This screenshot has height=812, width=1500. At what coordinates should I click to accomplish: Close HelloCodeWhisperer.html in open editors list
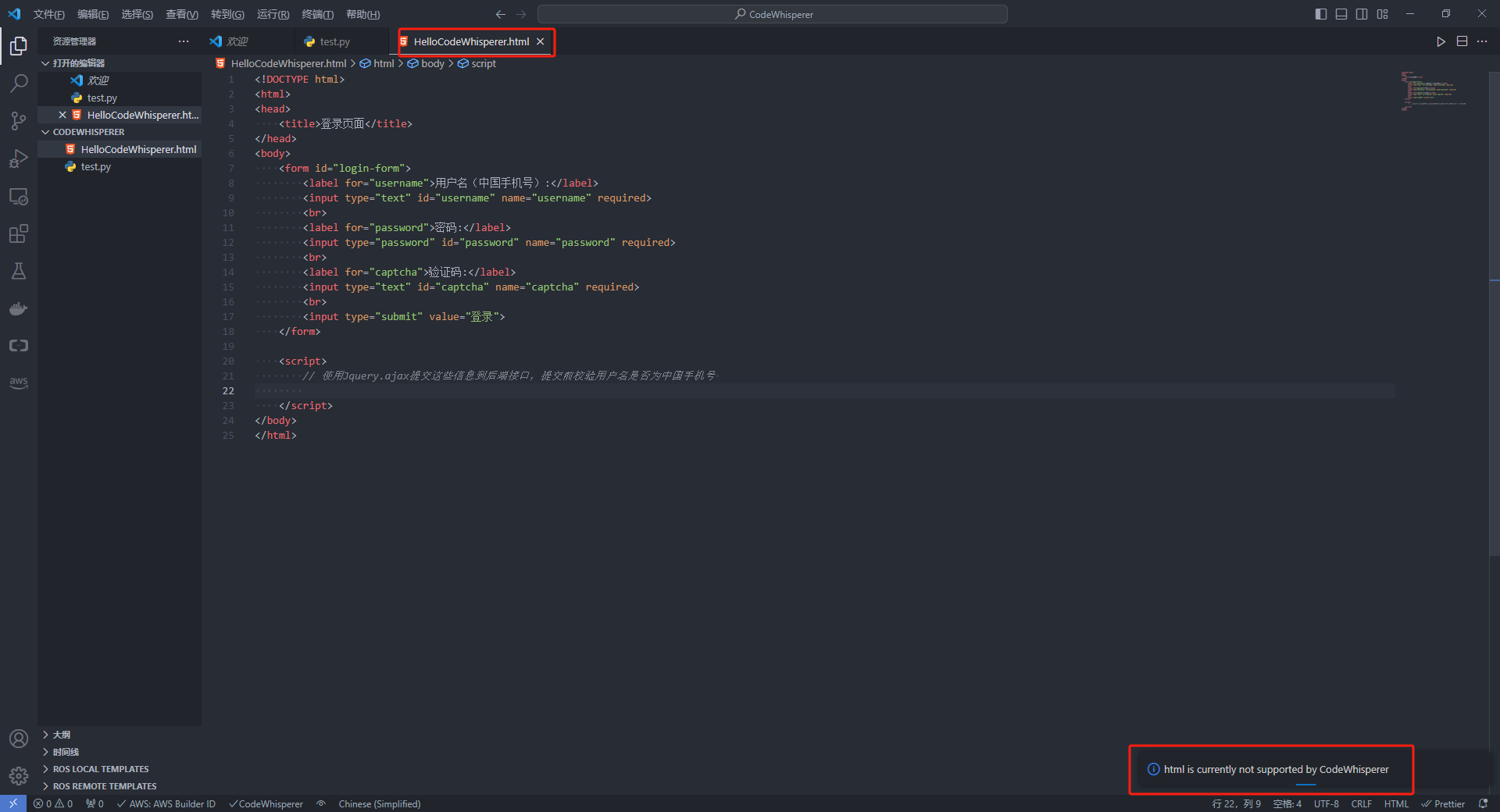click(x=62, y=115)
